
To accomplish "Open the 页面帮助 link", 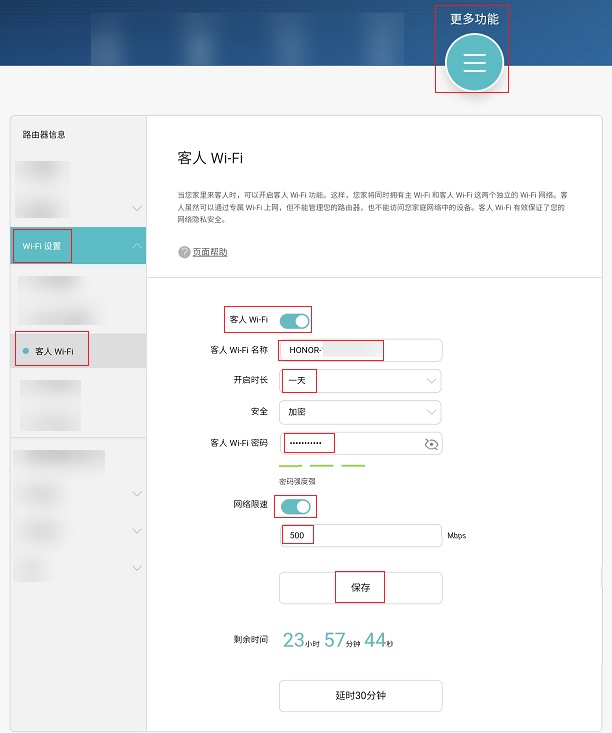I will [x=210, y=252].
